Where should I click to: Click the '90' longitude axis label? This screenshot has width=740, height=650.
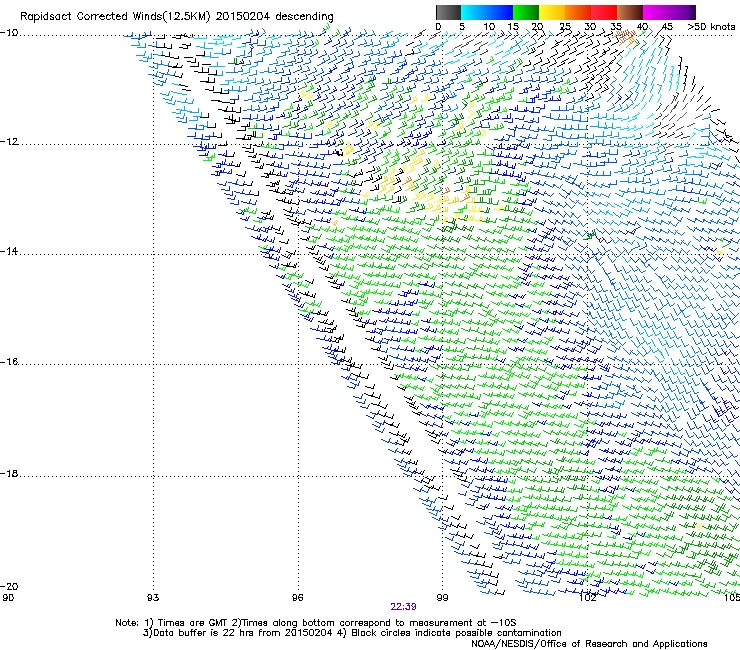pos(8,598)
